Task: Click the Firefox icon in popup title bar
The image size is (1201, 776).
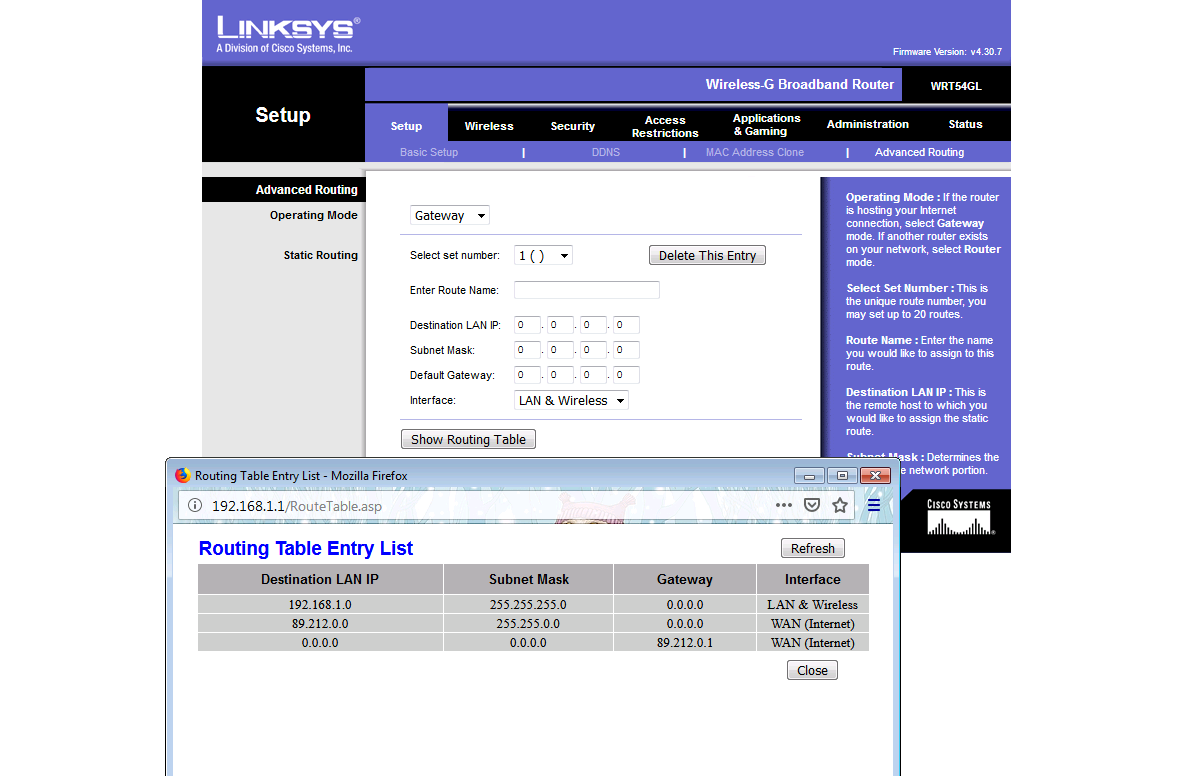Action: pos(182,476)
